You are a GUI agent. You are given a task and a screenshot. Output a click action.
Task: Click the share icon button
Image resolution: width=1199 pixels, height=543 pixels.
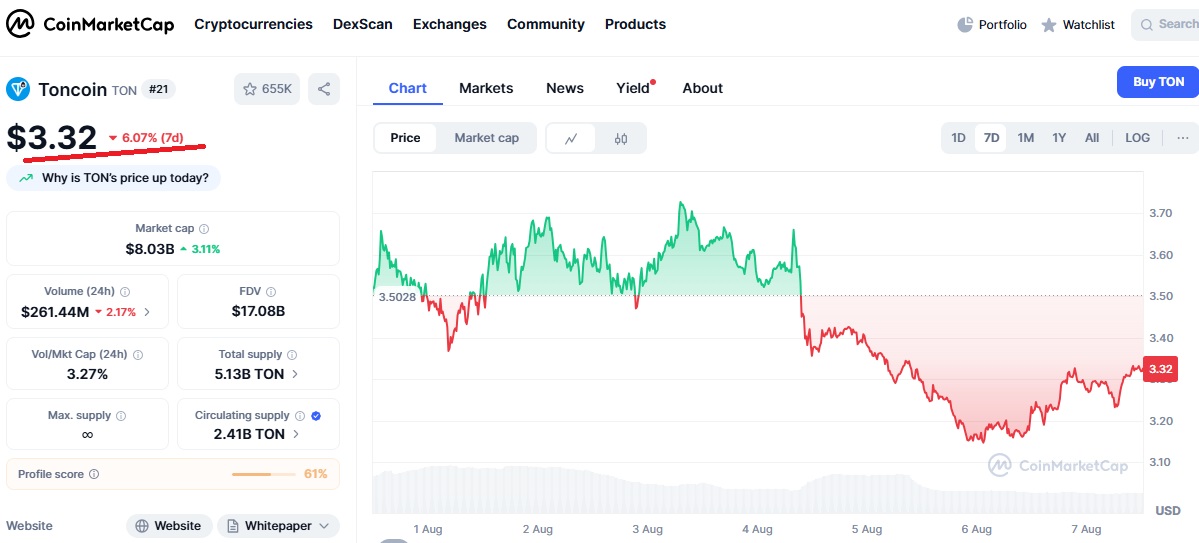tap(324, 89)
